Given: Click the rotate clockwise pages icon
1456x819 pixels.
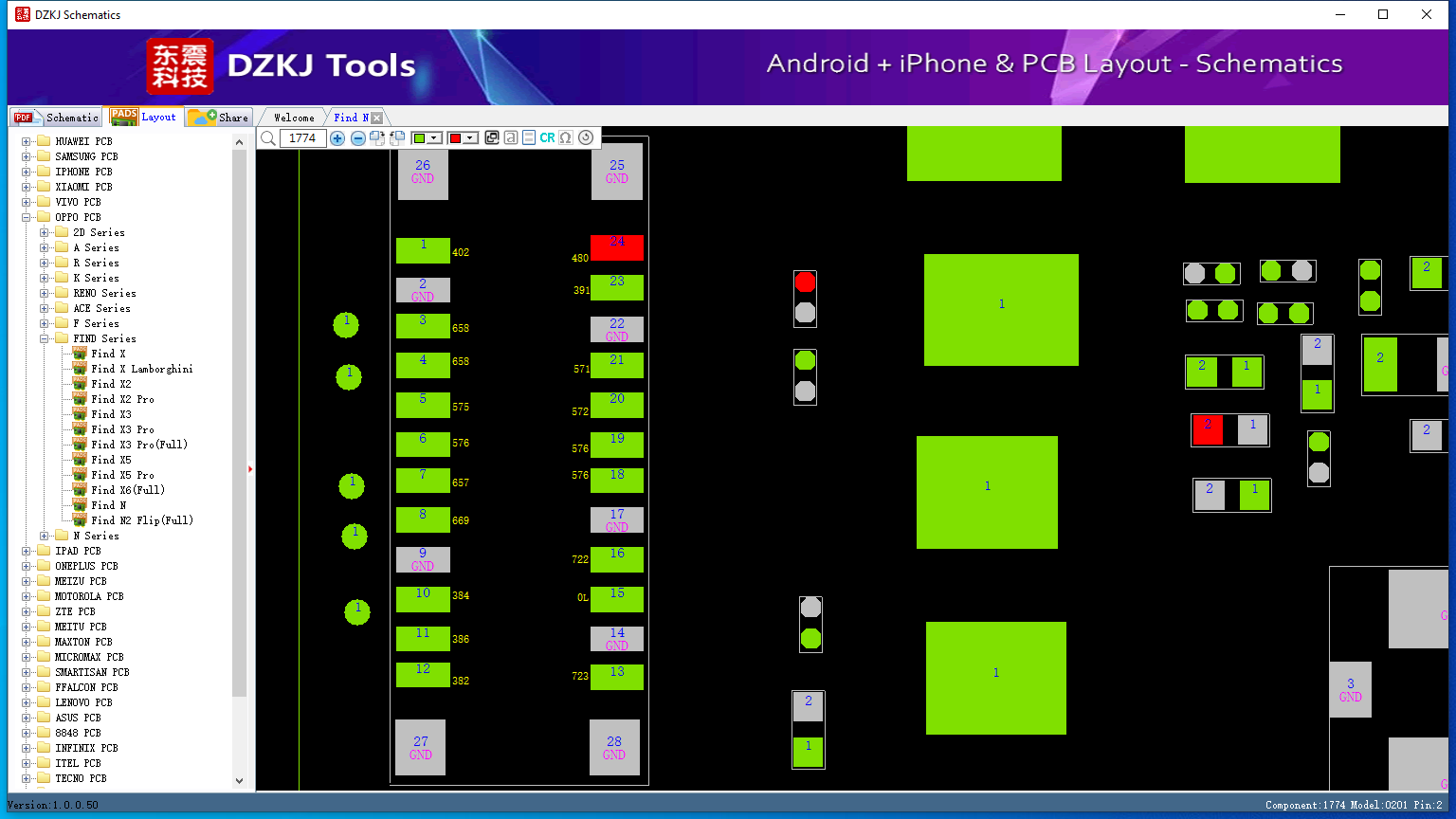Looking at the screenshot, I should [377, 138].
